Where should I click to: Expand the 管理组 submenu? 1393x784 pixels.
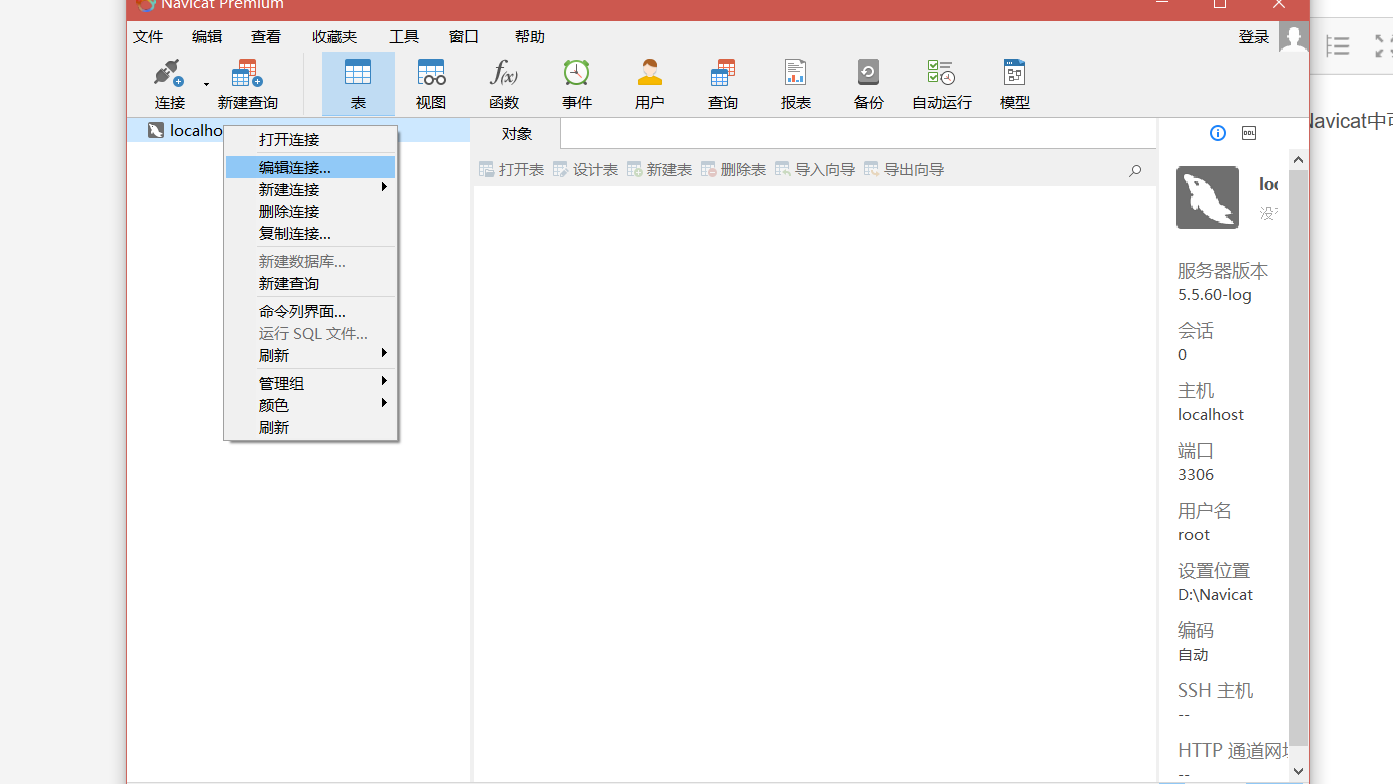[x=280, y=382]
